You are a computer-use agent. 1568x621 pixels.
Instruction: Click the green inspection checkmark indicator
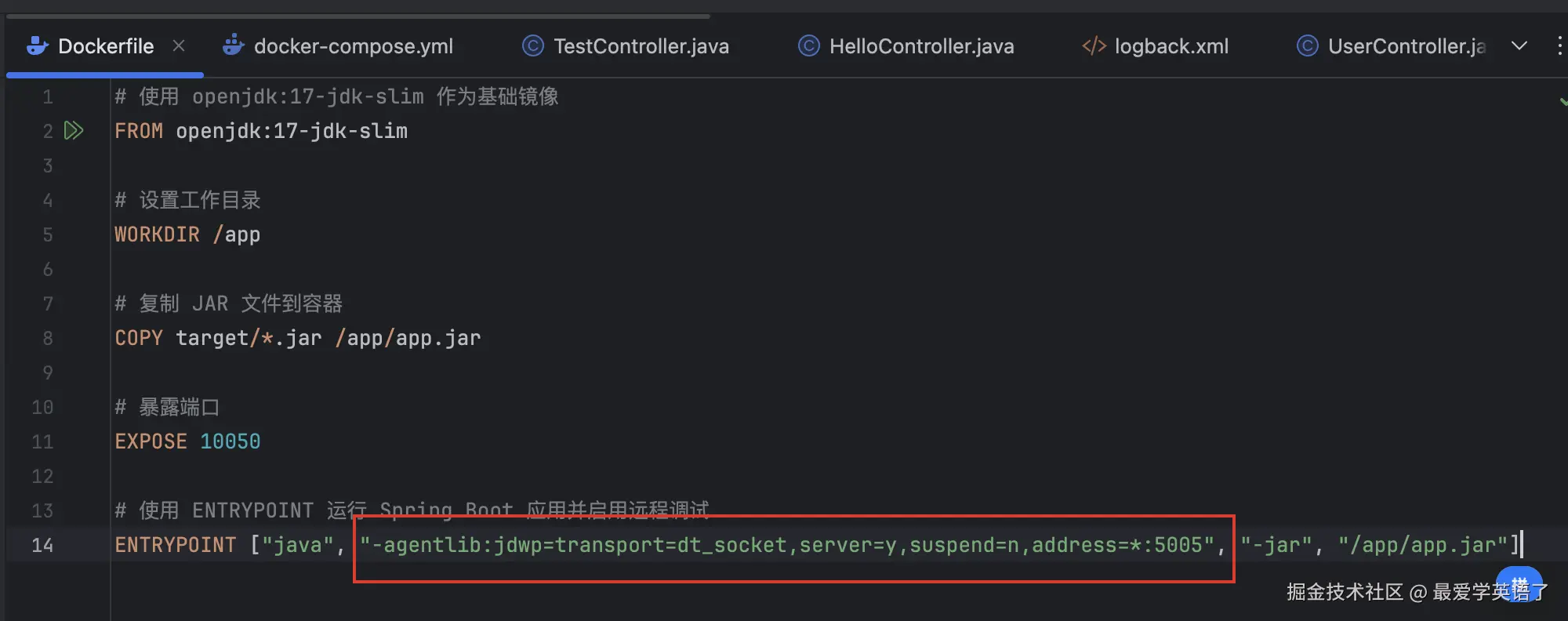pyautogui.click(x=1563, y=101)
